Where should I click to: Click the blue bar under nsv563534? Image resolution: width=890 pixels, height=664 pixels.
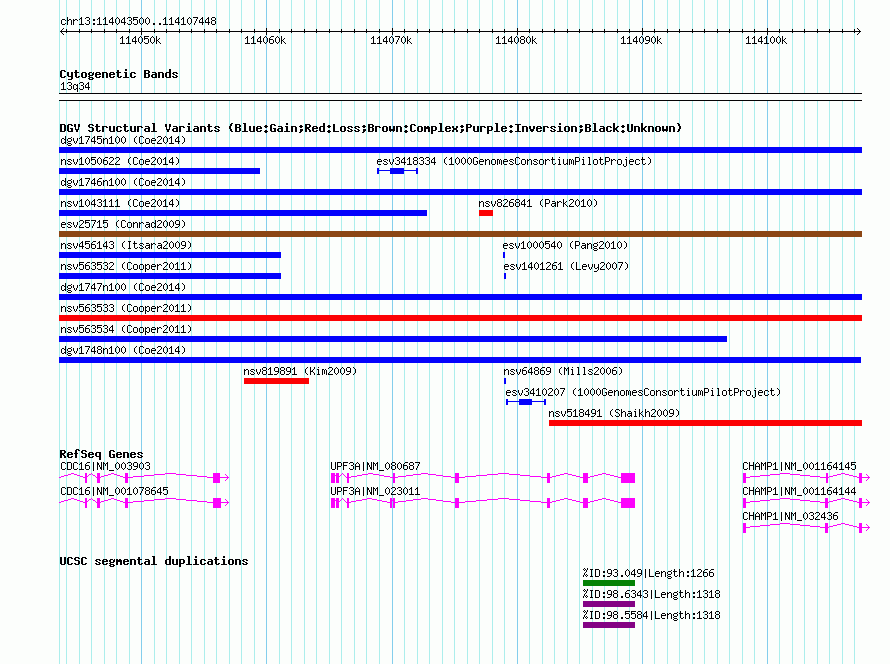point(393,339)
